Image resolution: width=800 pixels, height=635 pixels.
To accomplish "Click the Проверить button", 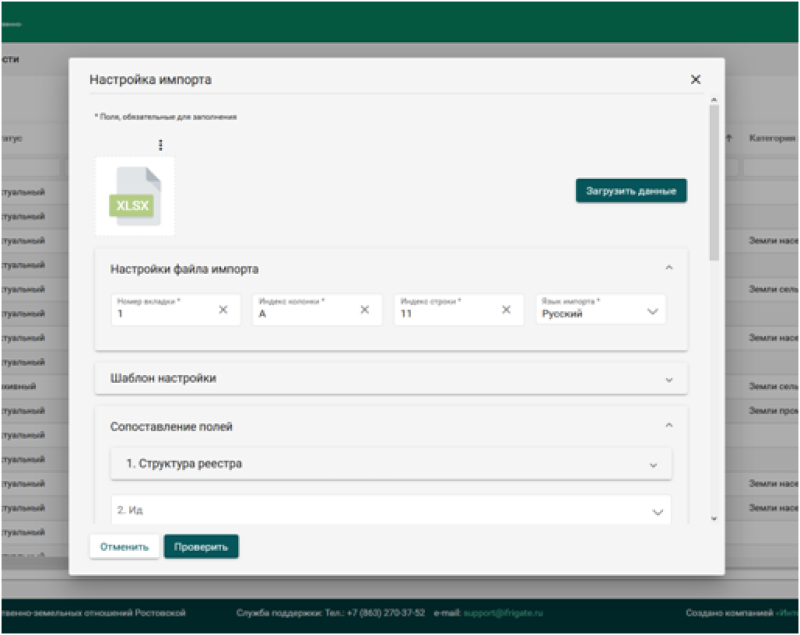I will tap(201, 547).
